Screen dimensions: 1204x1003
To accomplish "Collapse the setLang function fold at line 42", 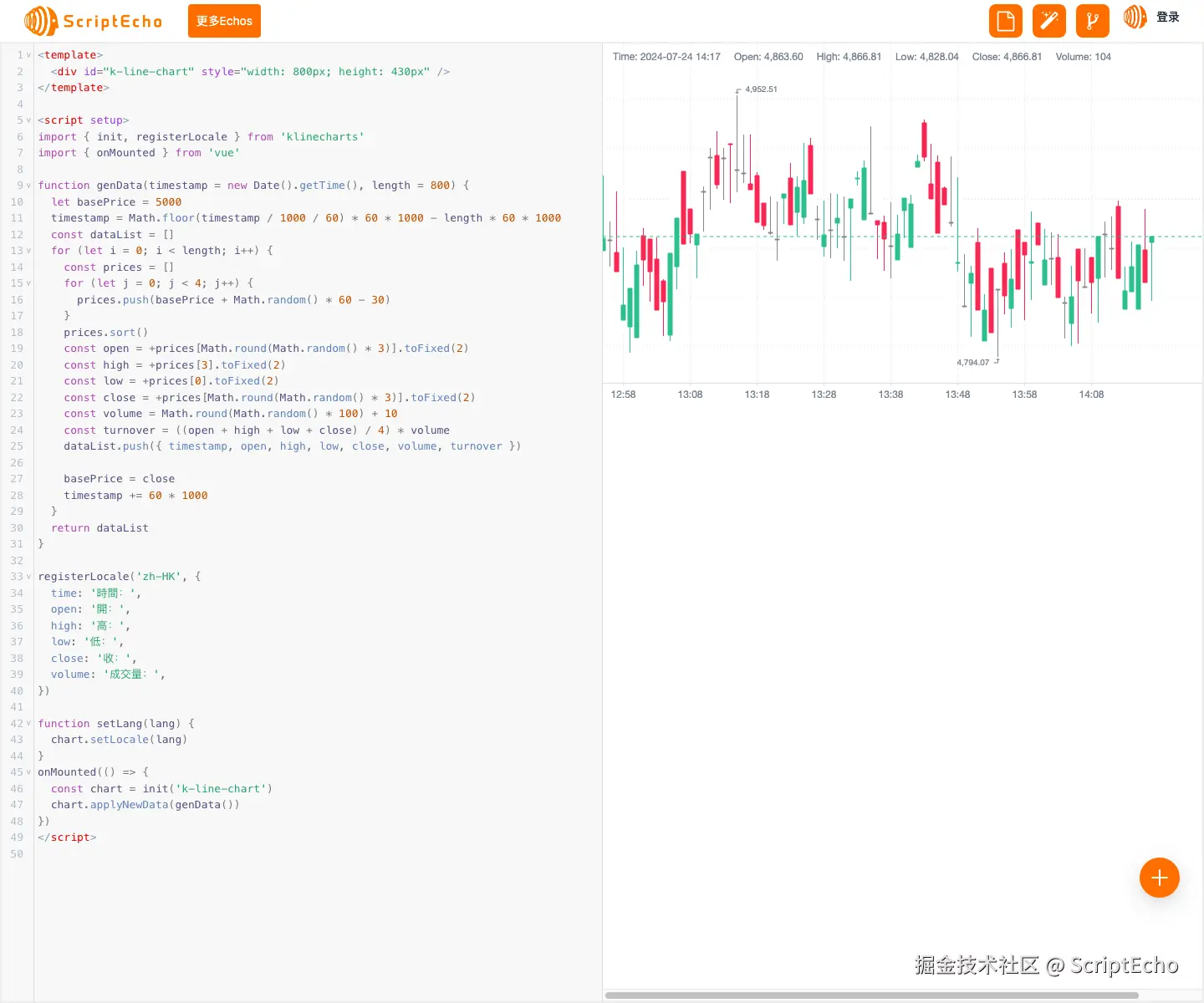I will pos(29,724).
